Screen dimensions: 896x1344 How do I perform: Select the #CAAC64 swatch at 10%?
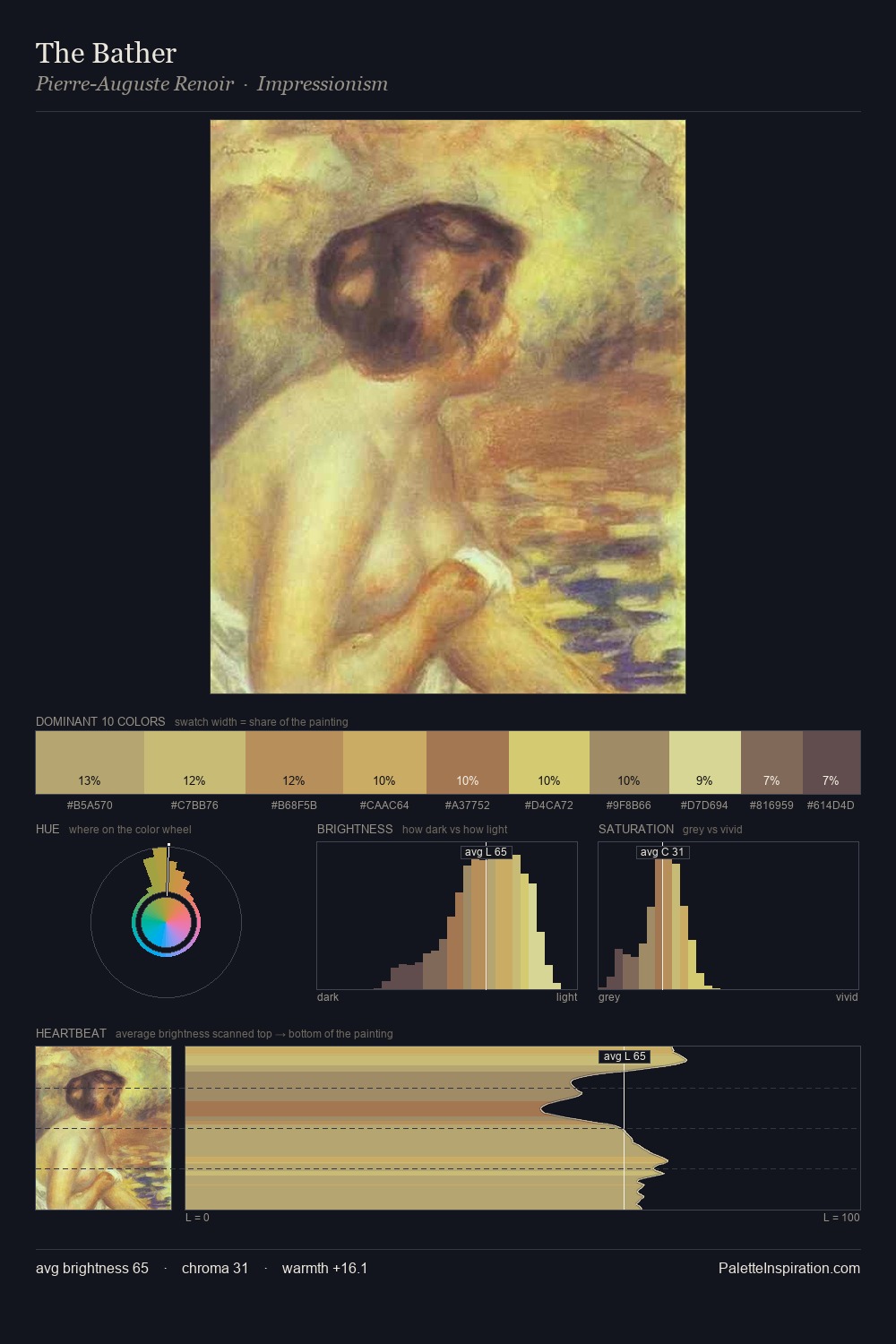[384, 762]
